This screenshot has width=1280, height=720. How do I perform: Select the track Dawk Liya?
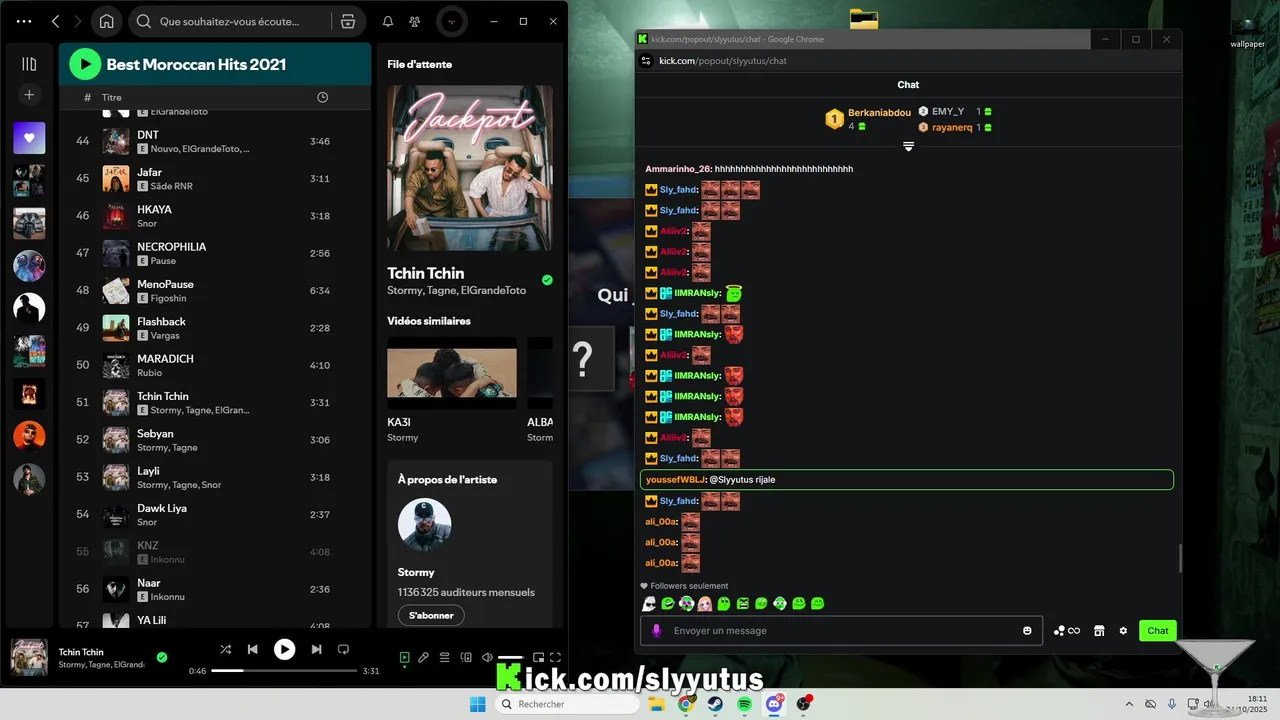(x=215, y=514)
